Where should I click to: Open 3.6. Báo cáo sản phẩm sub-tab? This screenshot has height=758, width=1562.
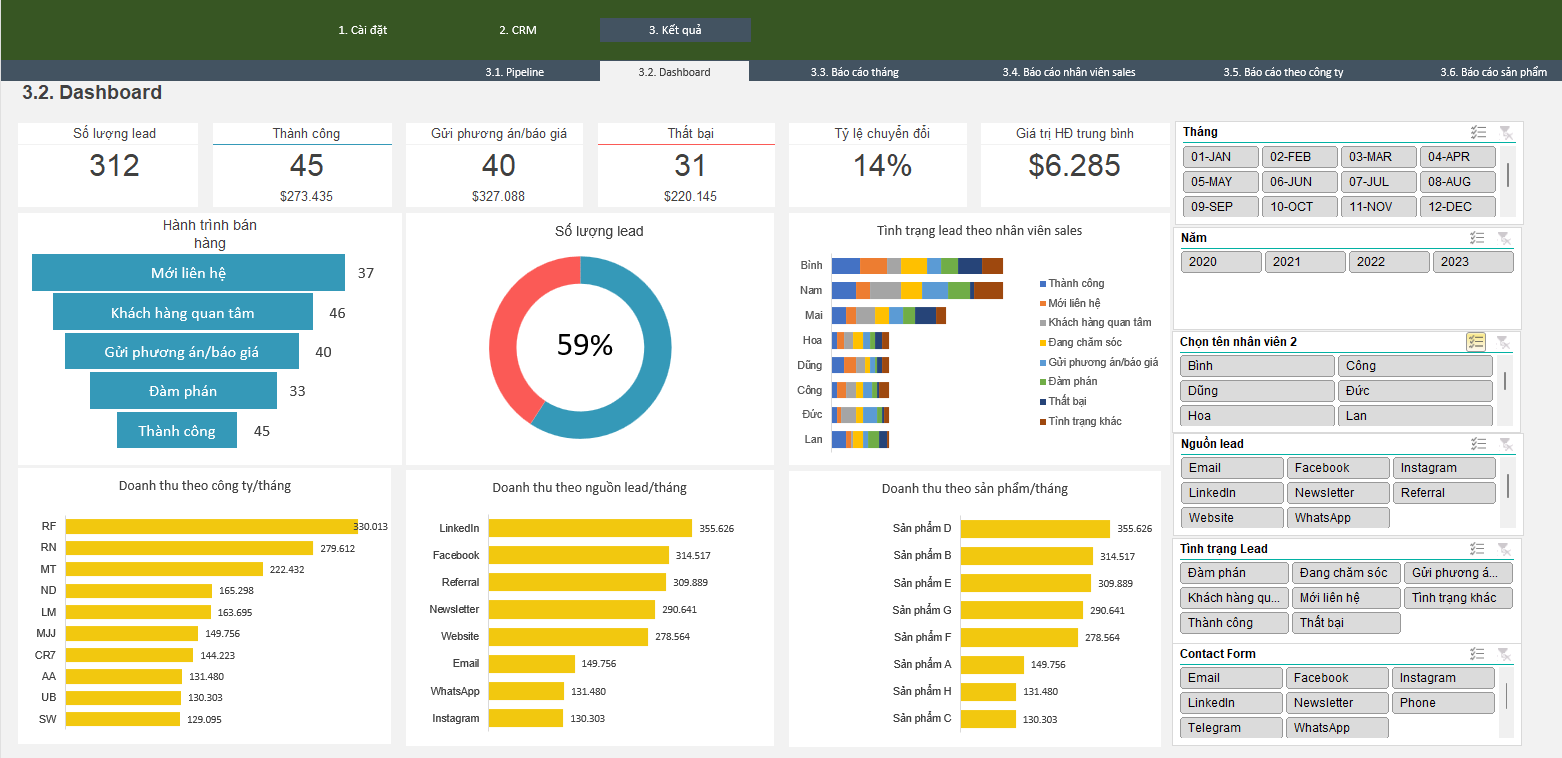coord(1494,72)
